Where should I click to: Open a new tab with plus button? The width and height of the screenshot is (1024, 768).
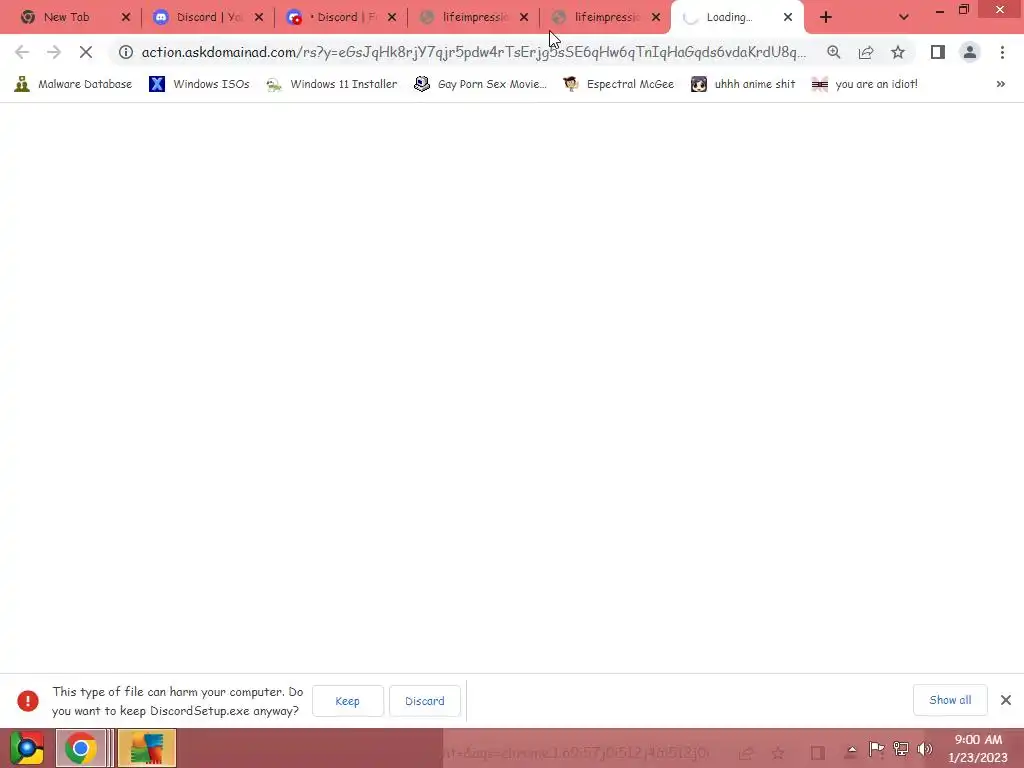click(825, 18)
